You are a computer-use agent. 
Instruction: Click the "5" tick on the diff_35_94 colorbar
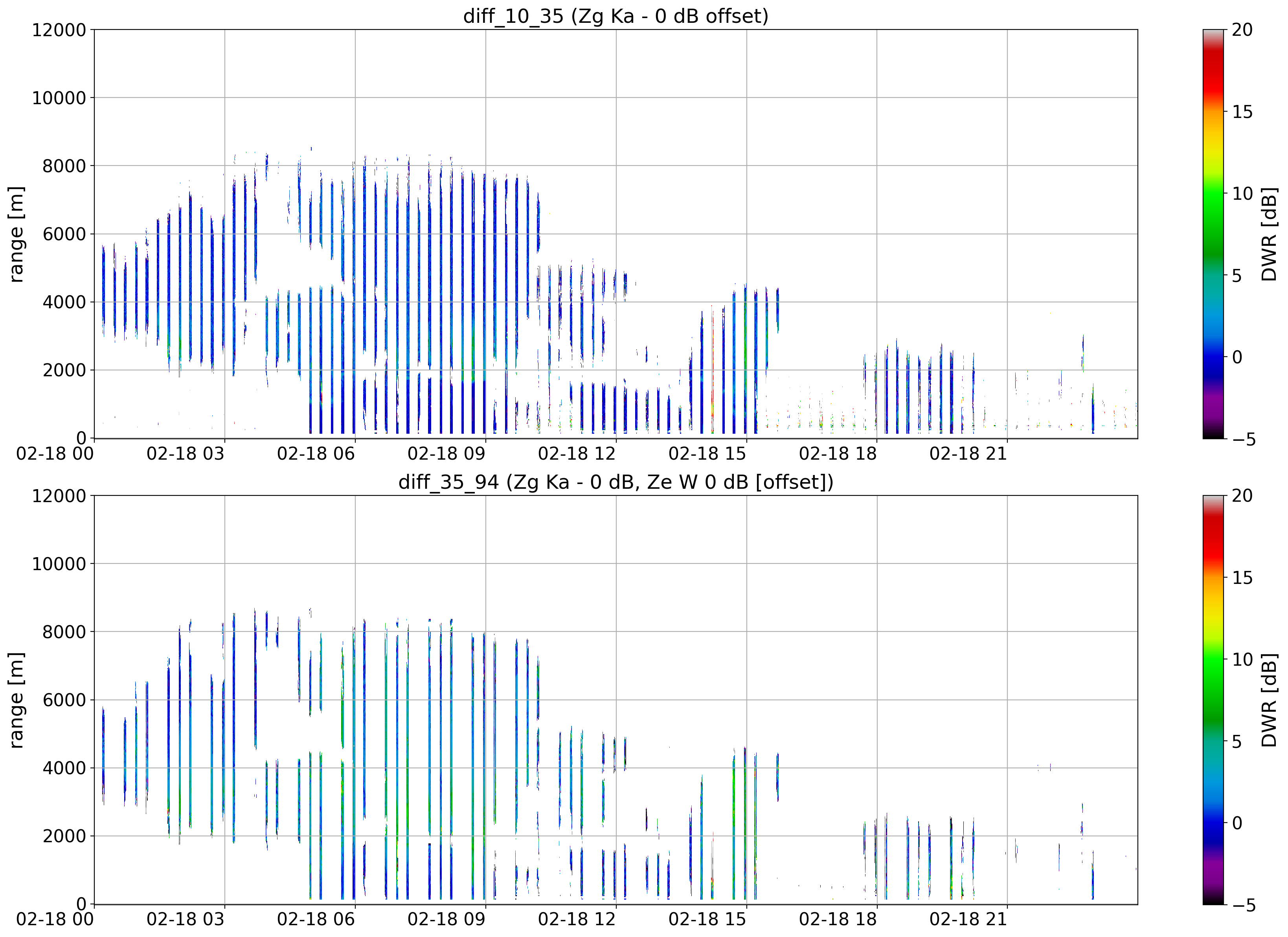pyautogui.click(x=1237, y=742)
